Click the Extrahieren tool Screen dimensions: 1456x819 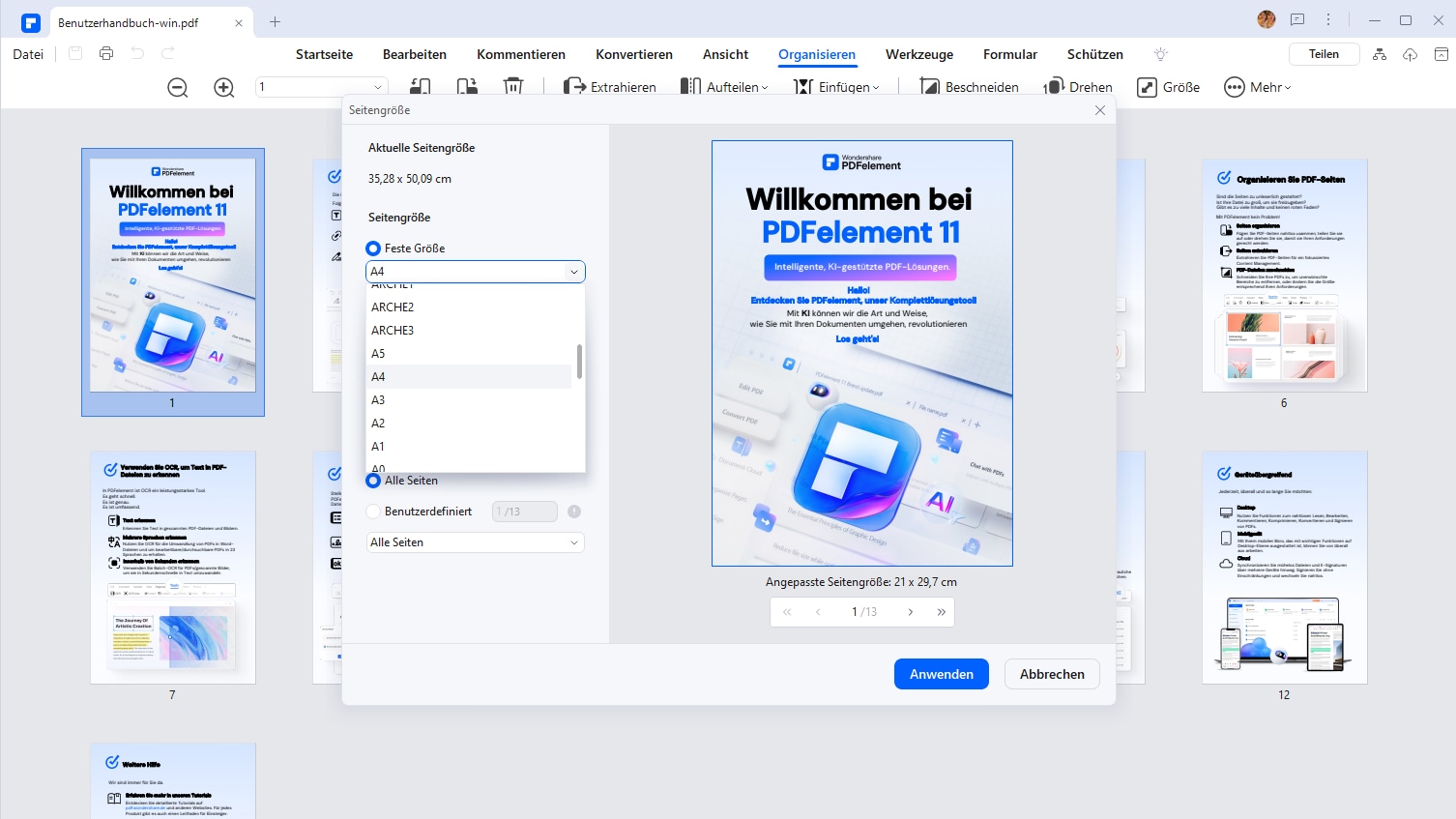pos(609,87)
